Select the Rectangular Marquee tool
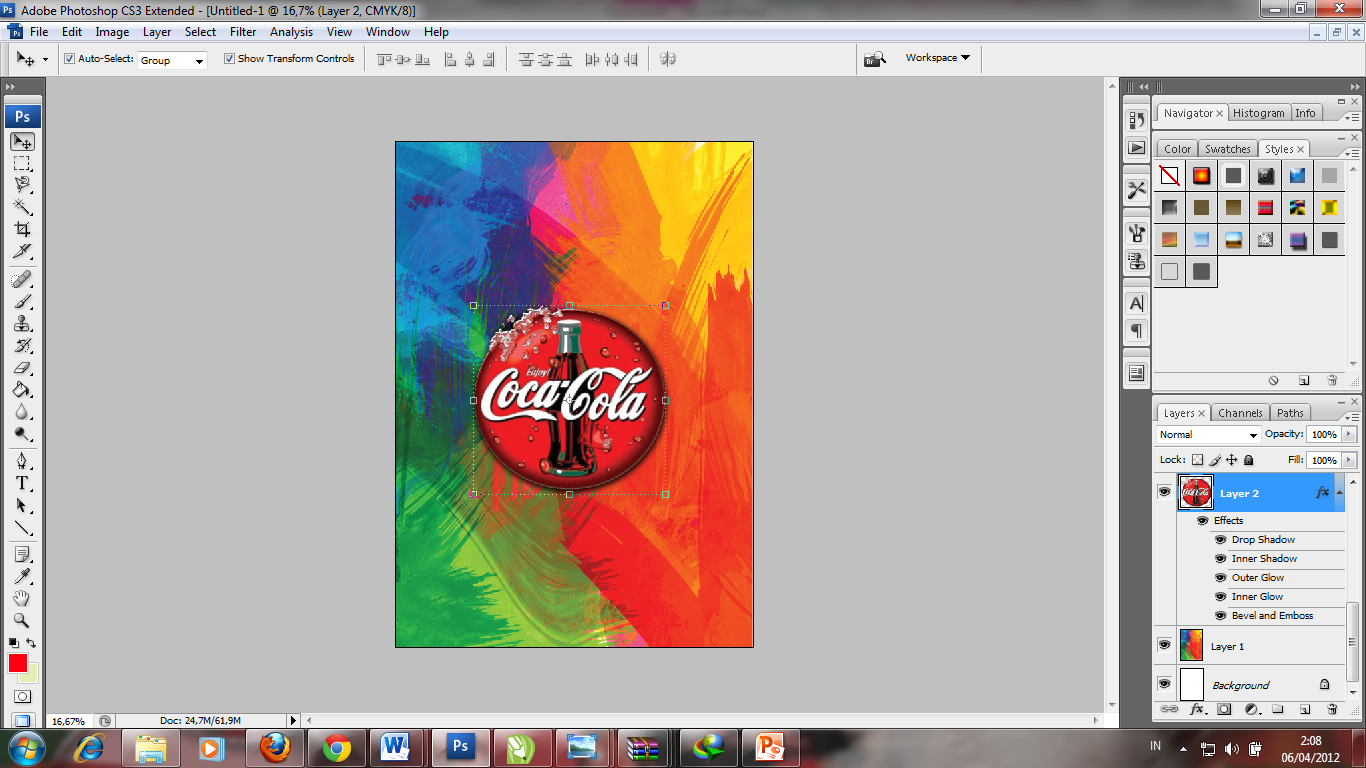The image size is (1366, 768). pos(22,163)
